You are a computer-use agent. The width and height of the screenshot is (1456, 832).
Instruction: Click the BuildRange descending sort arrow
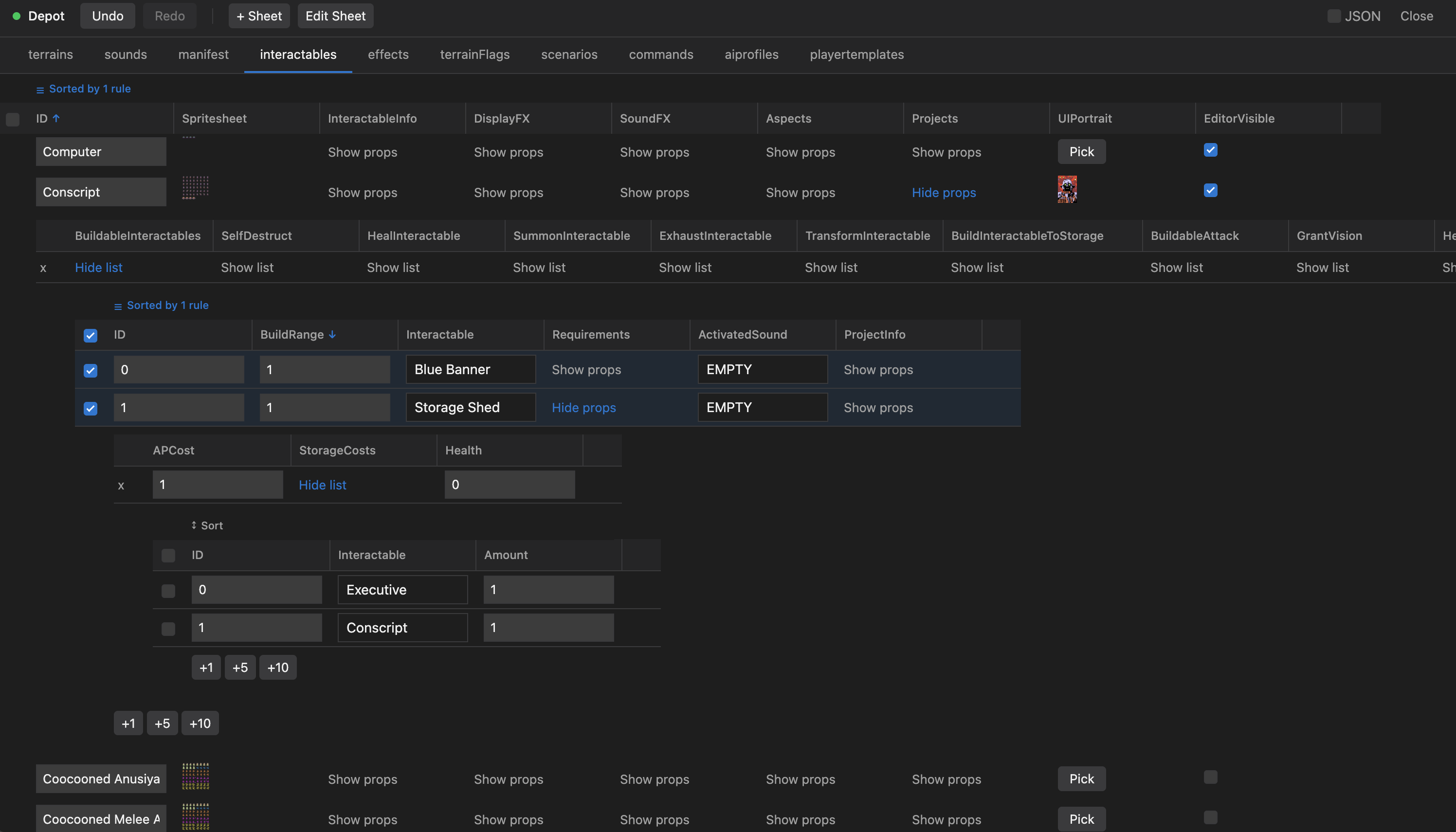point(332,335)
